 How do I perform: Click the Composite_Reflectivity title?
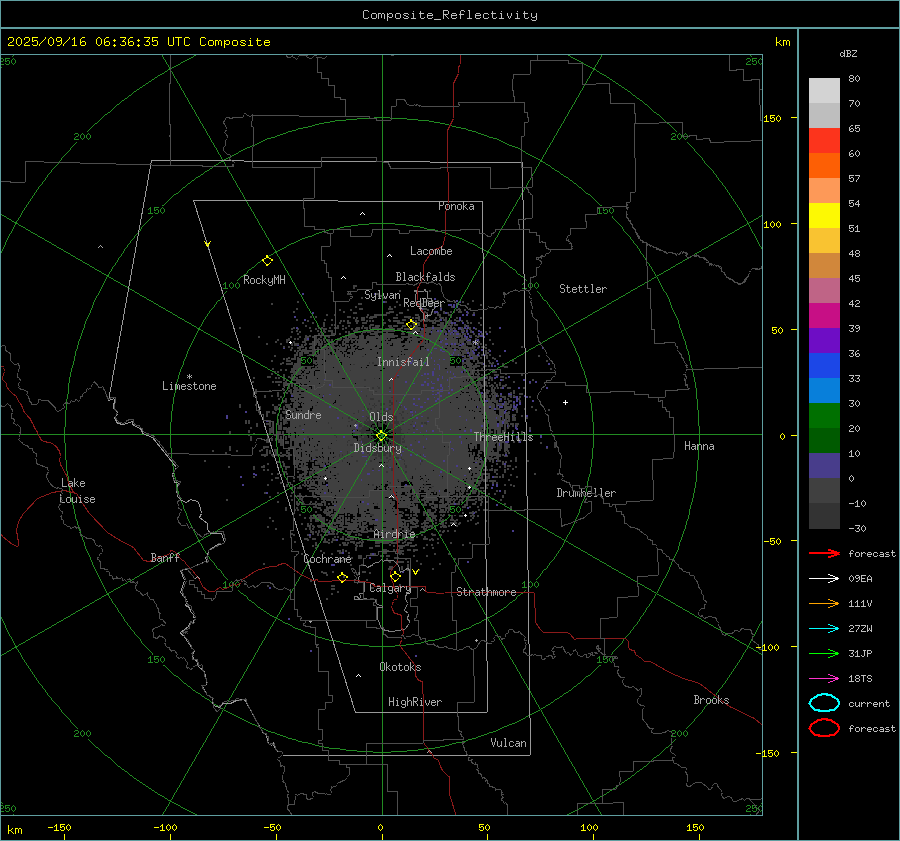click(x=449, y=15)
